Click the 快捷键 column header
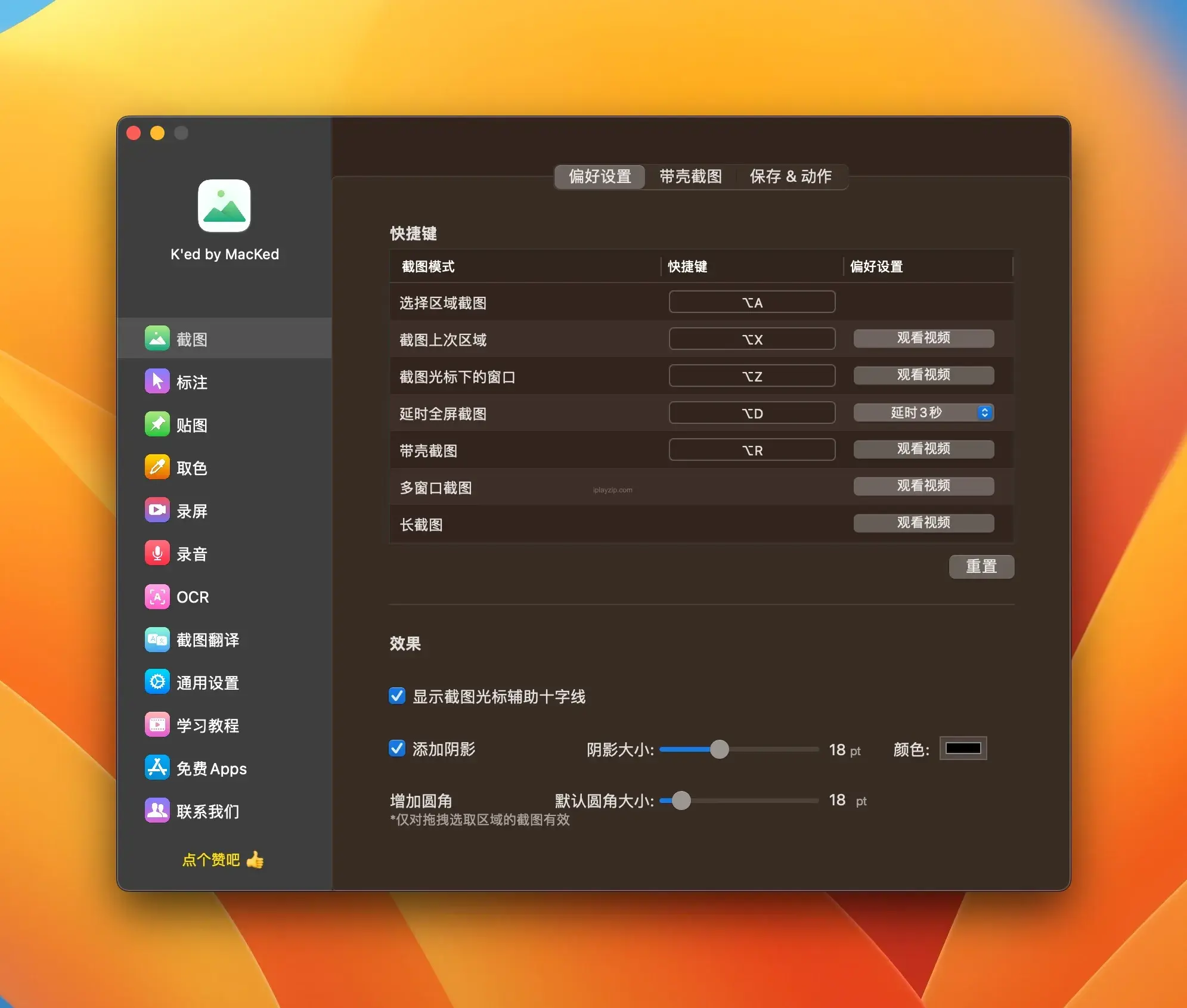This screenshot has width=1187, height=1008. [x=687, y=266]
